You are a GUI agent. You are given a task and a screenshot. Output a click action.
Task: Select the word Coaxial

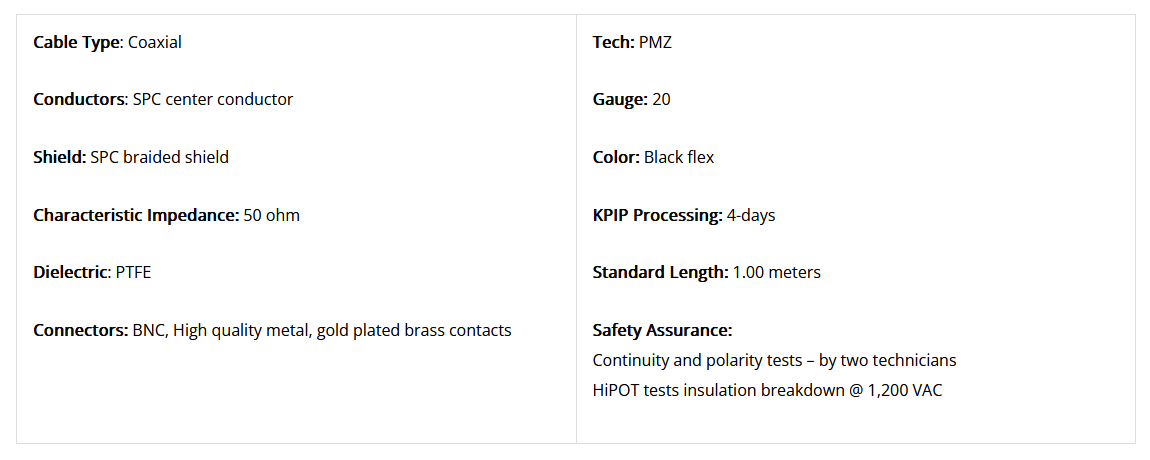click(x=155, y=43)
